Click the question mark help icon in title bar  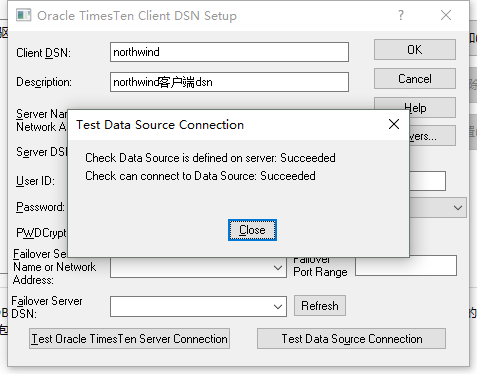coord(401,15)
